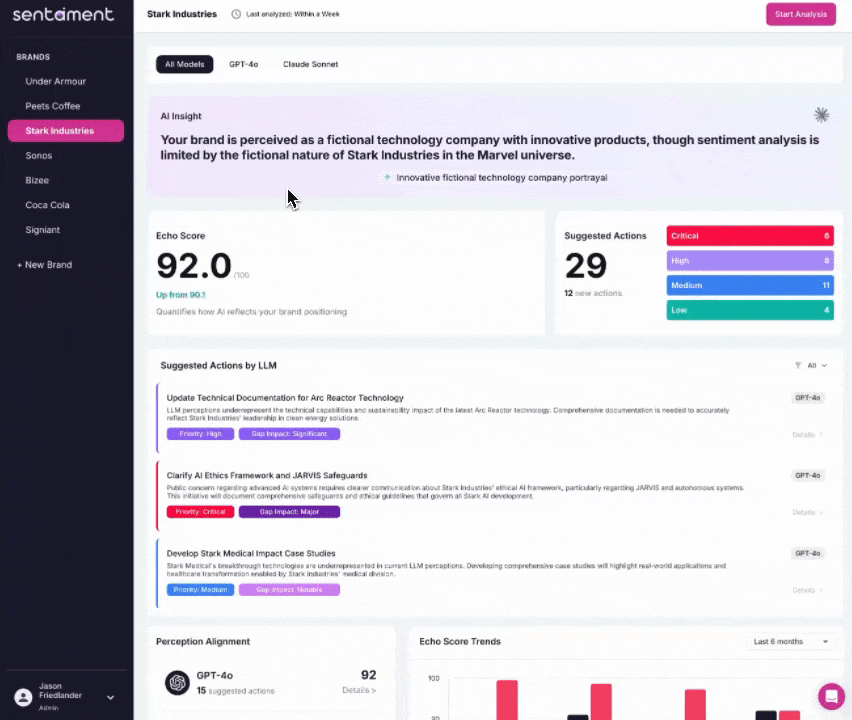852x720 pixels.
Task: Open the All filter dropdown for suggested actions
Action: (812, 365)
